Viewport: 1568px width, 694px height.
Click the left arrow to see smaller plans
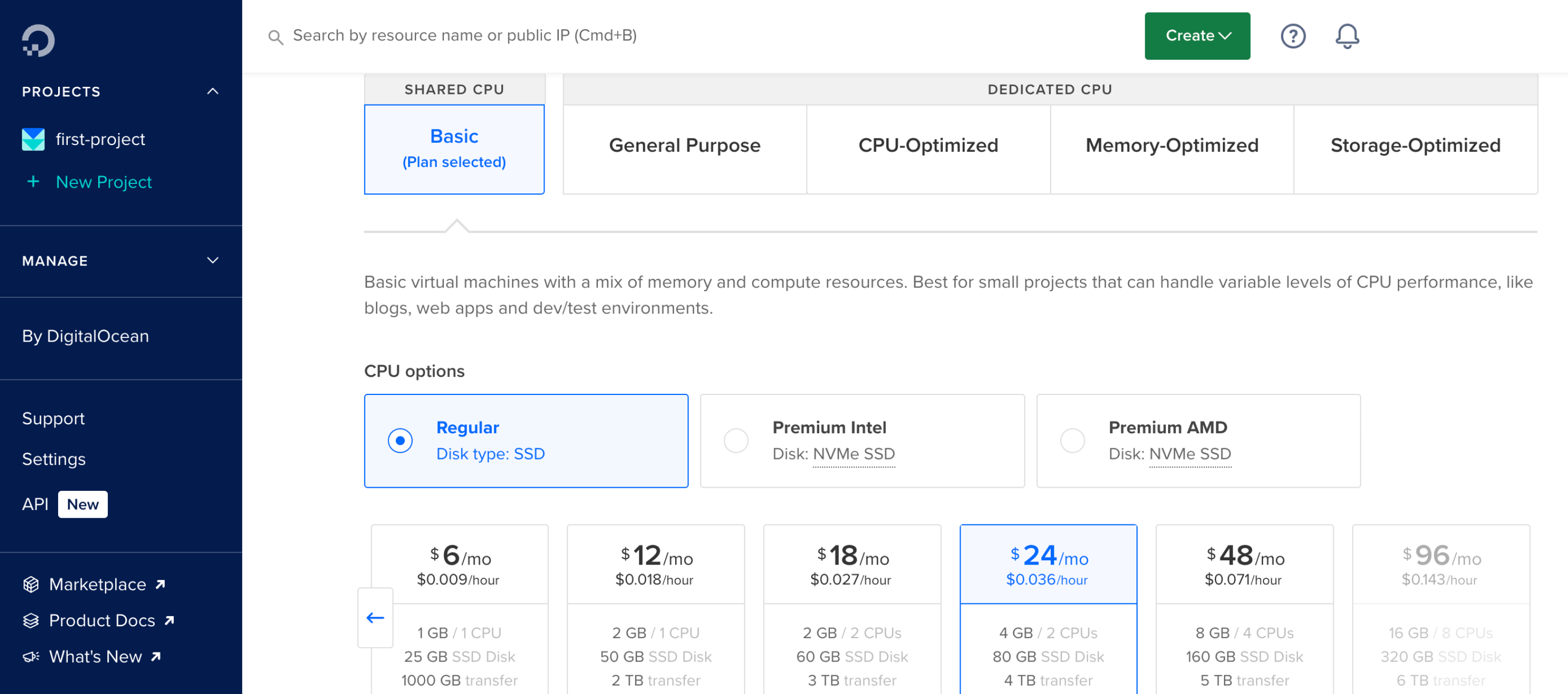click(375, 617)
